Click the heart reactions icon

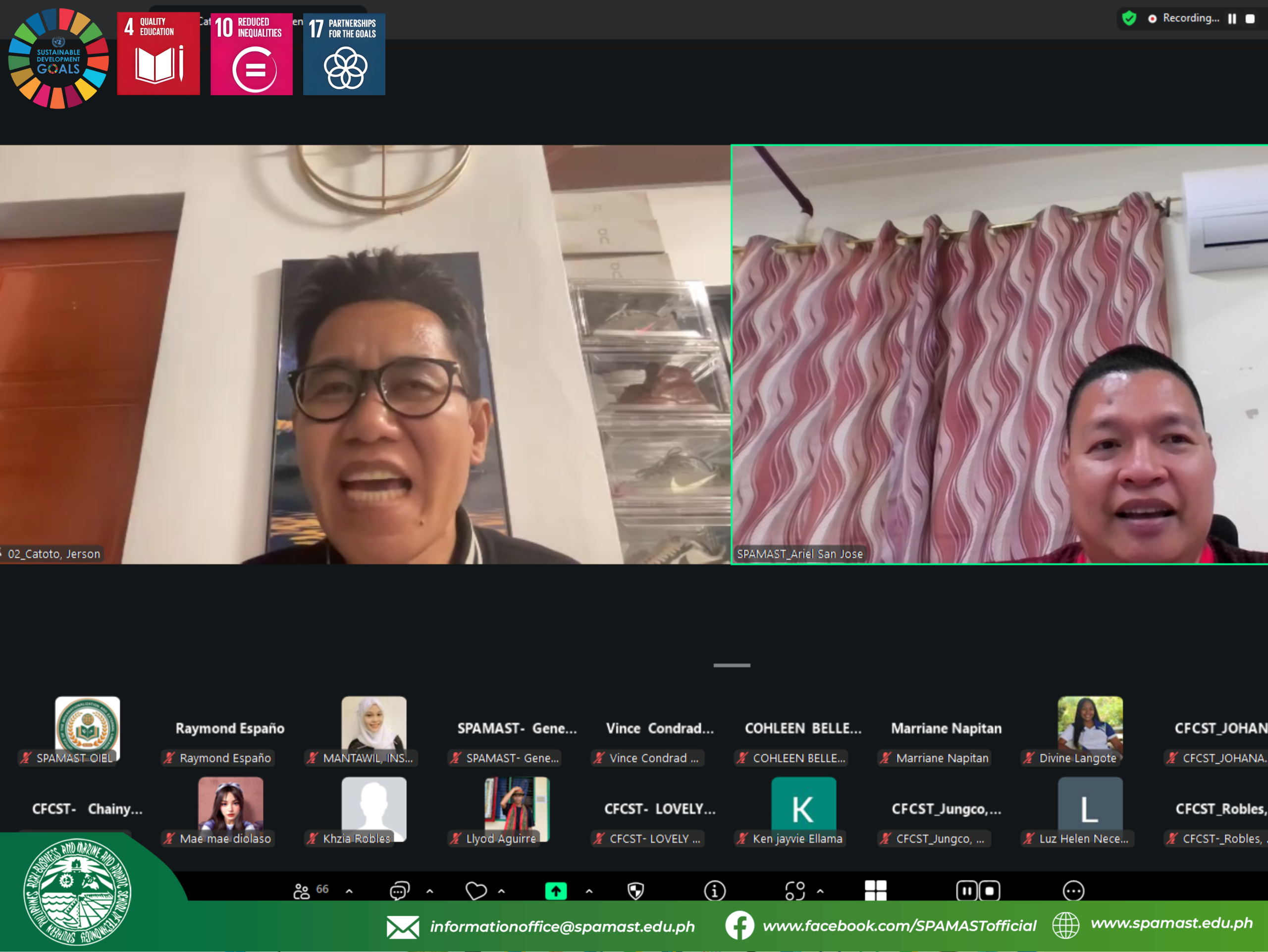476,891
